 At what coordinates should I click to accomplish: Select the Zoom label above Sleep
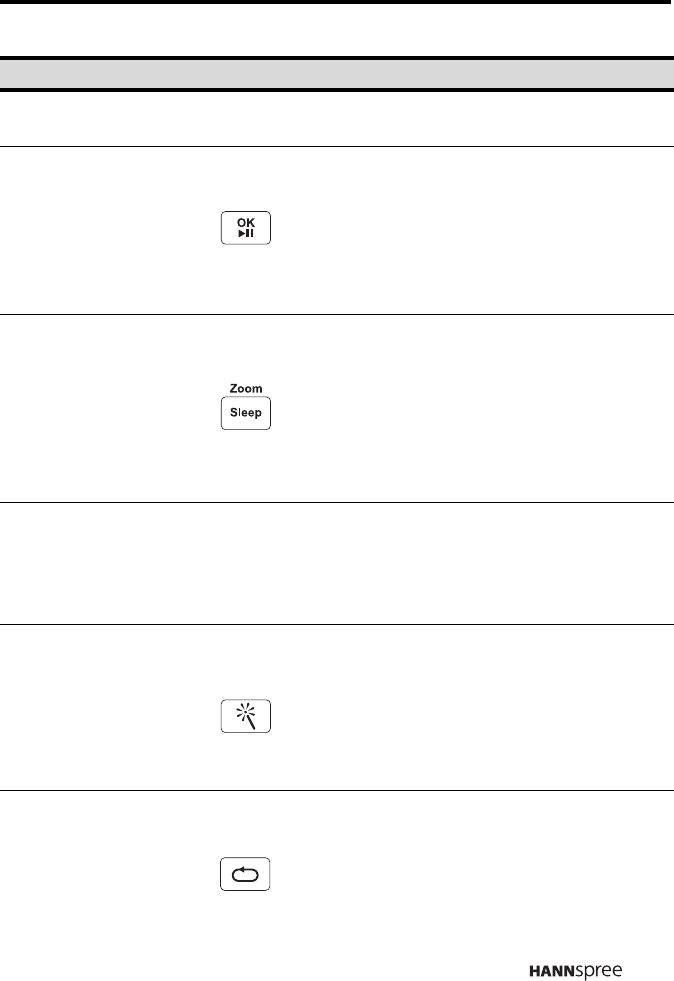click(245, 387)
